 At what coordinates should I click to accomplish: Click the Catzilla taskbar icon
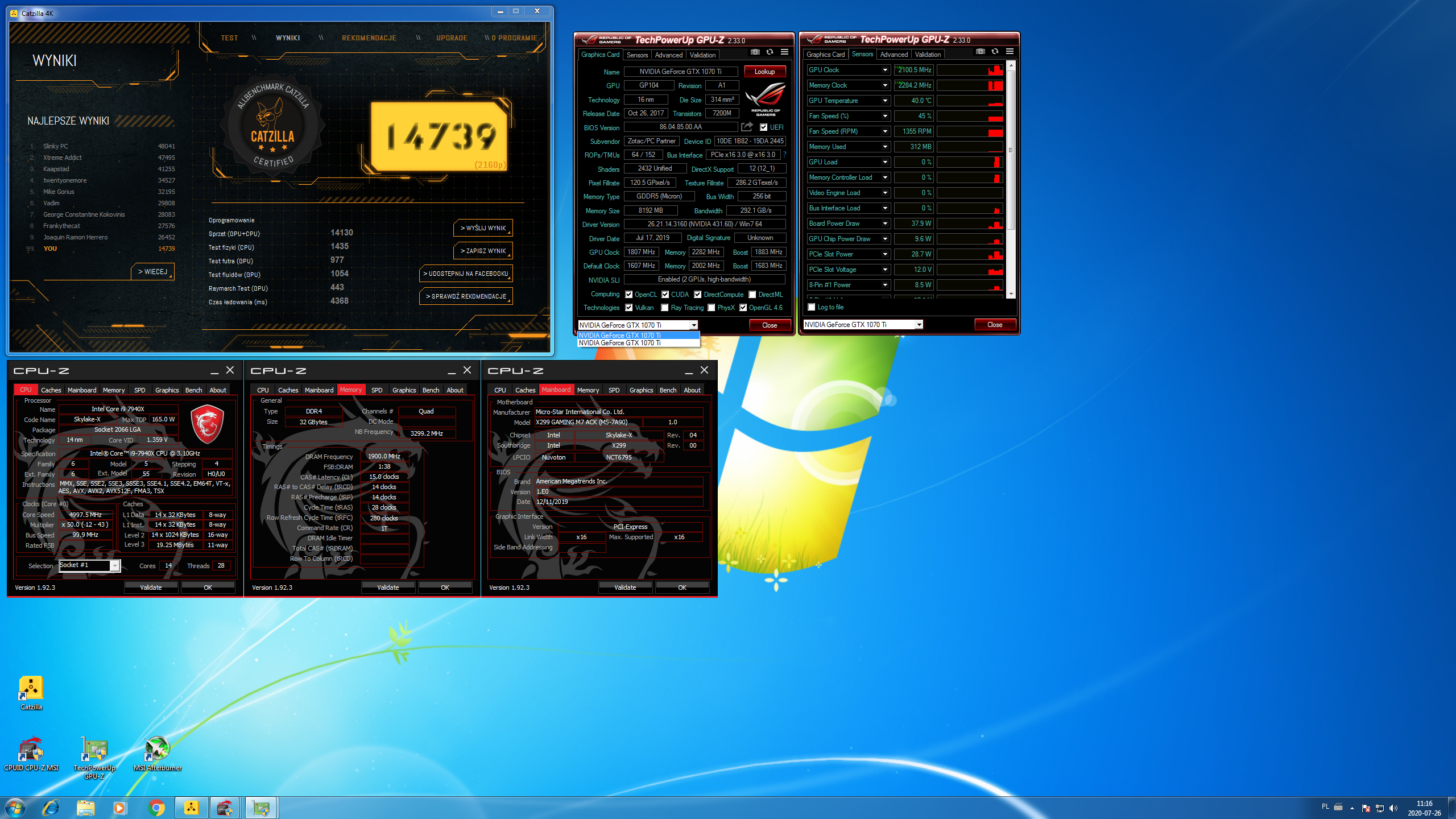(x=191, y=808)
